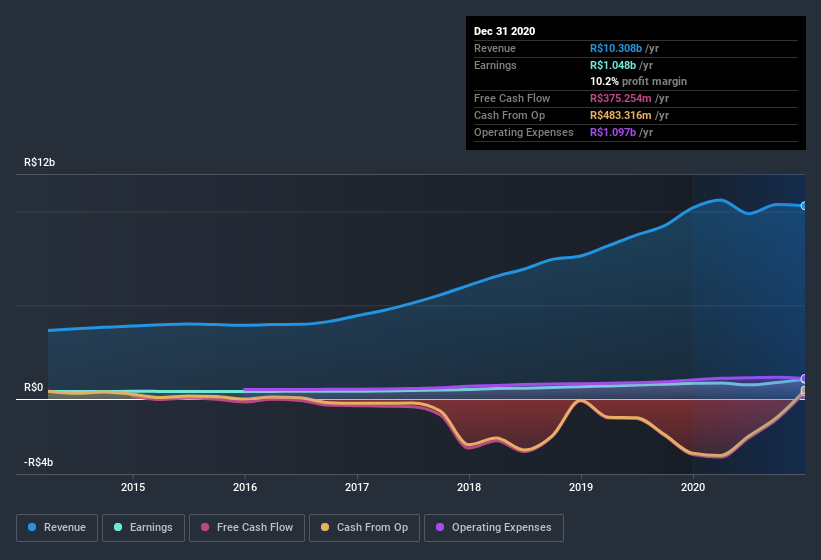The width and height of the screenshot is (821, 560).
Task: Click the purple operating expenses end data point
Action: coord(803,378)
